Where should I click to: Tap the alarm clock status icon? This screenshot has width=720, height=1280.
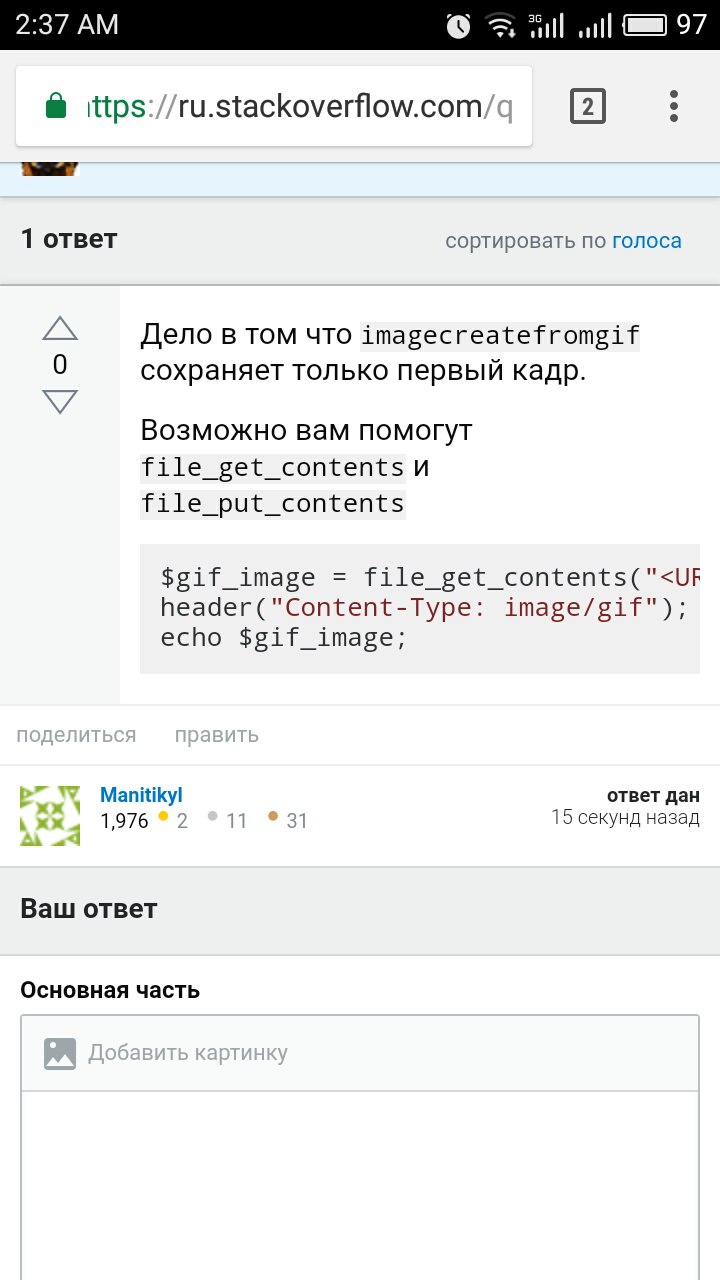459,25
